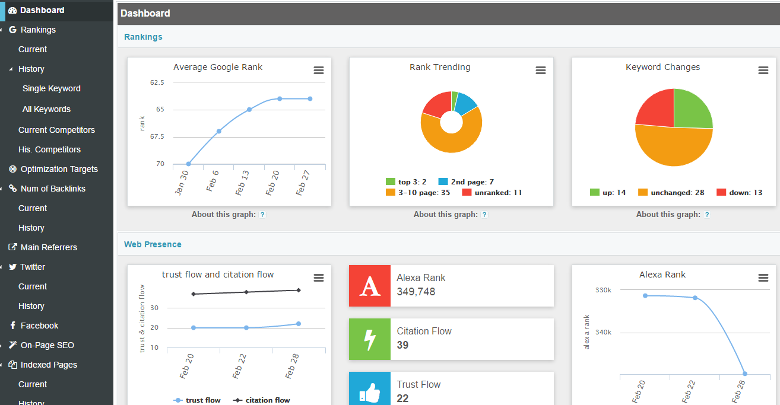Screen dimensions: 780x405
Task: Open the Main Referrers menu label
Action: (x=49, y=247)
